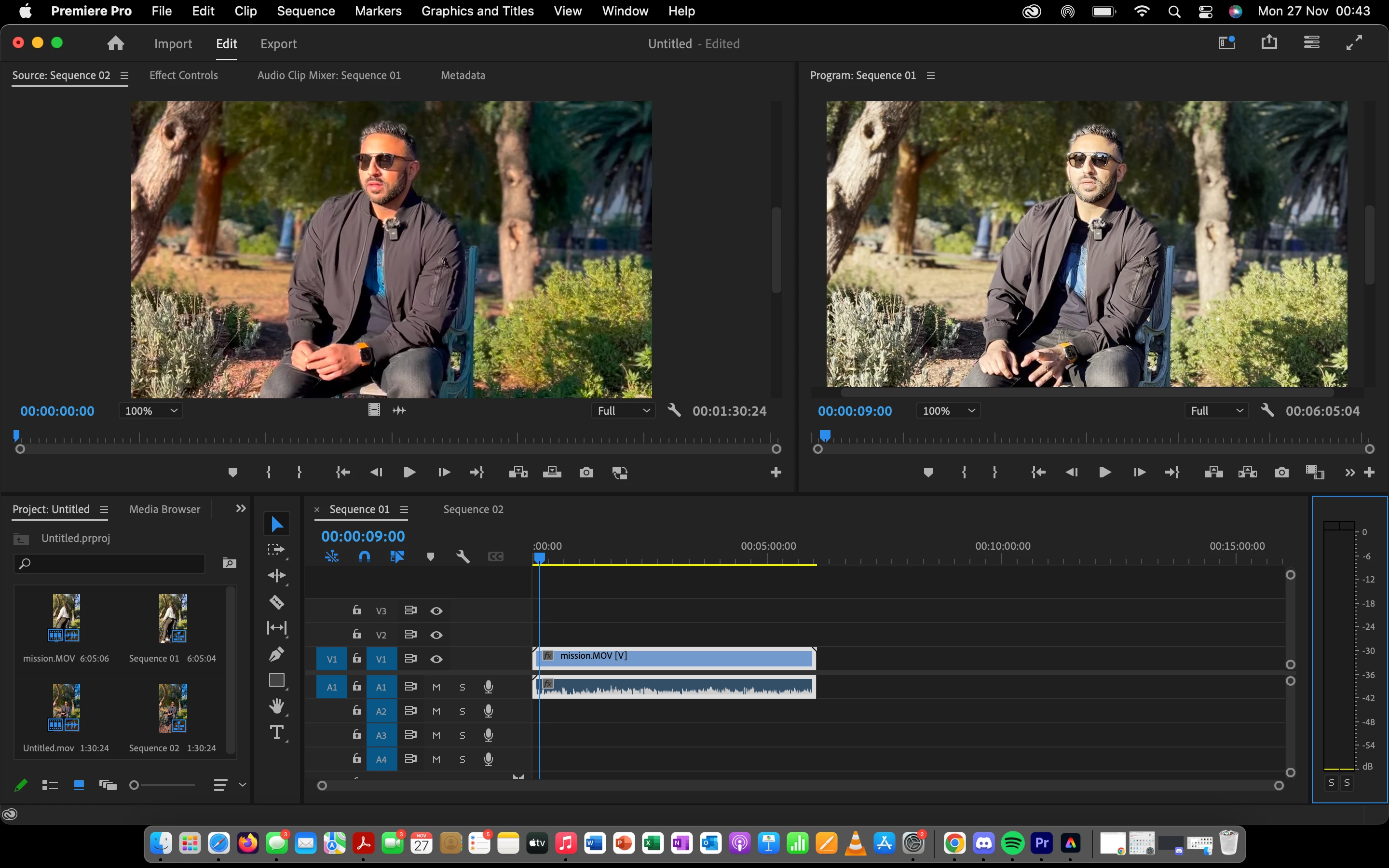Toggle Snap in Timeline magnet icon

coord(365,556)
